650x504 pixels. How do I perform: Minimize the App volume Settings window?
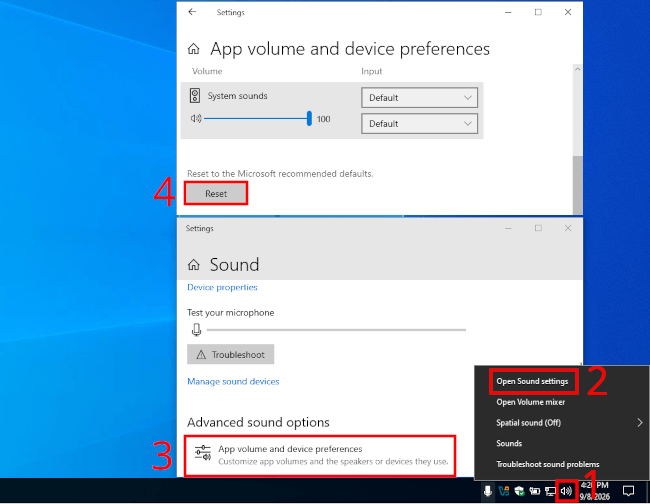(x=508, y=12)
